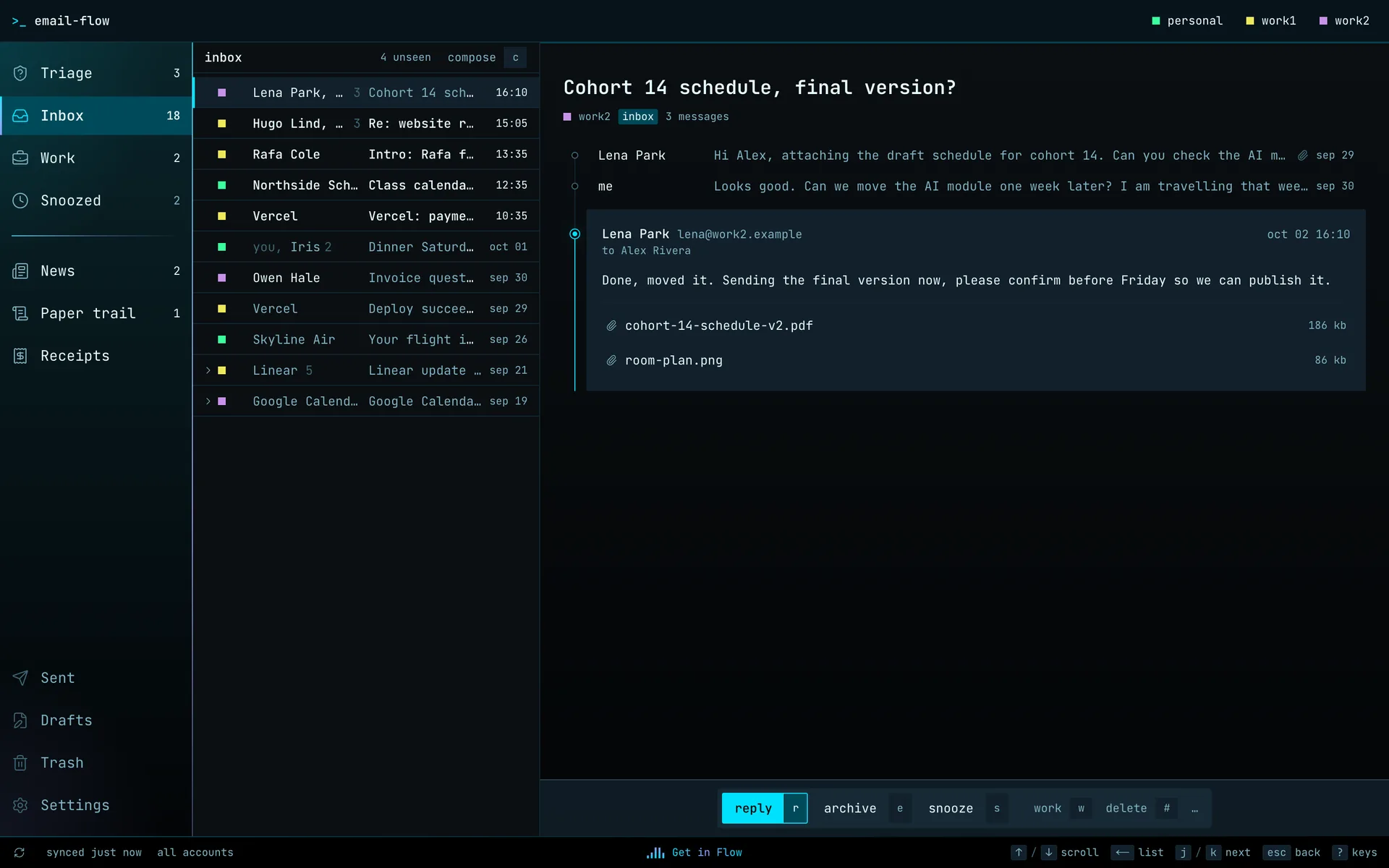Click the Sent paper-plane icon

(x=20, y=678)
